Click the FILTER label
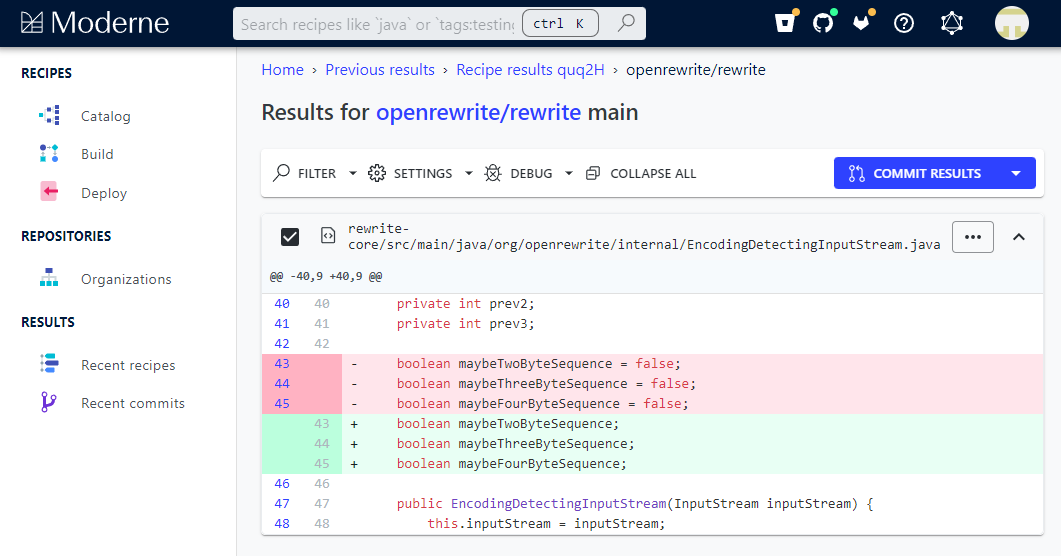 [x=317, y=174]
